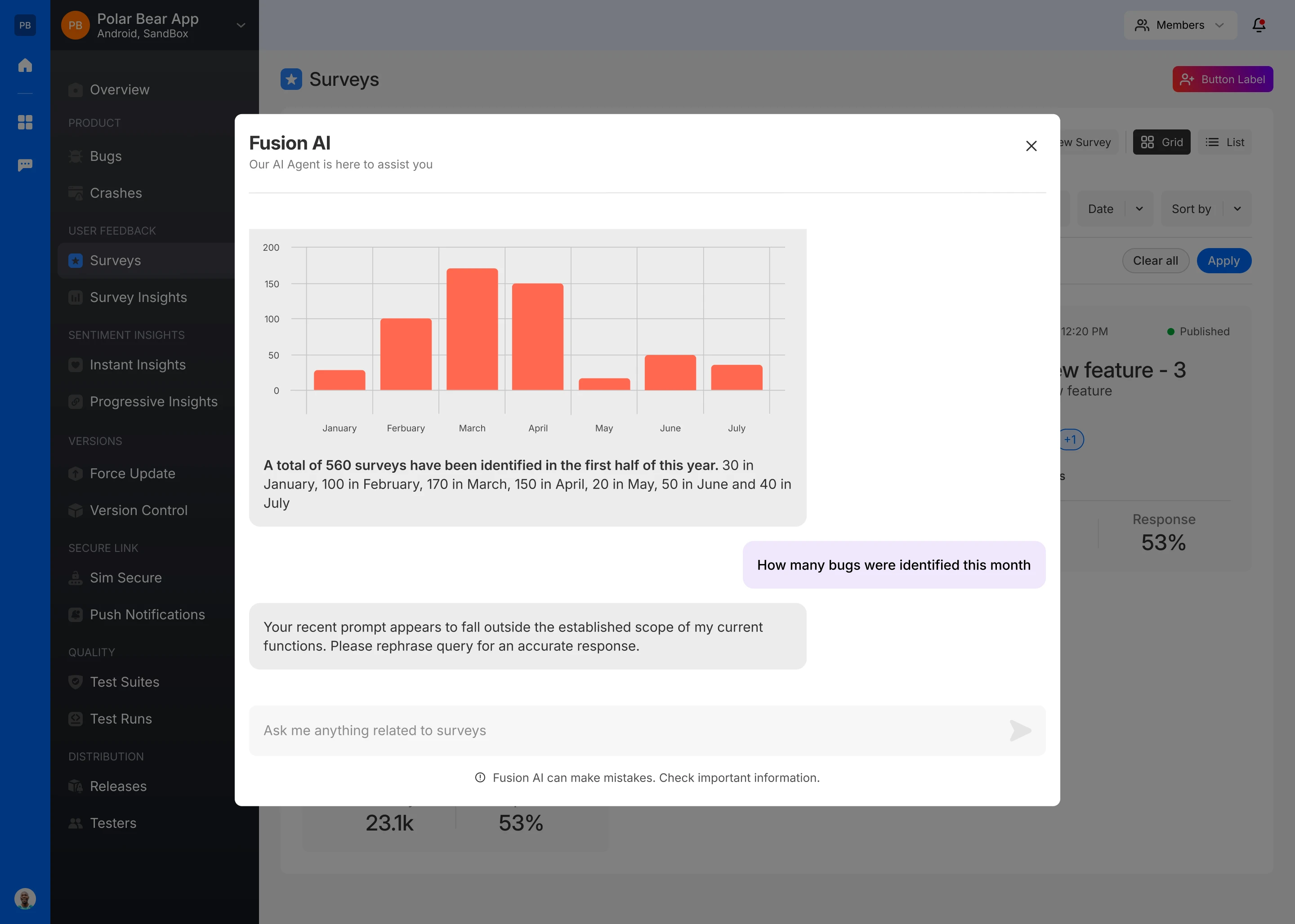Expand the Polar Bear App selector

click(241, 26)
